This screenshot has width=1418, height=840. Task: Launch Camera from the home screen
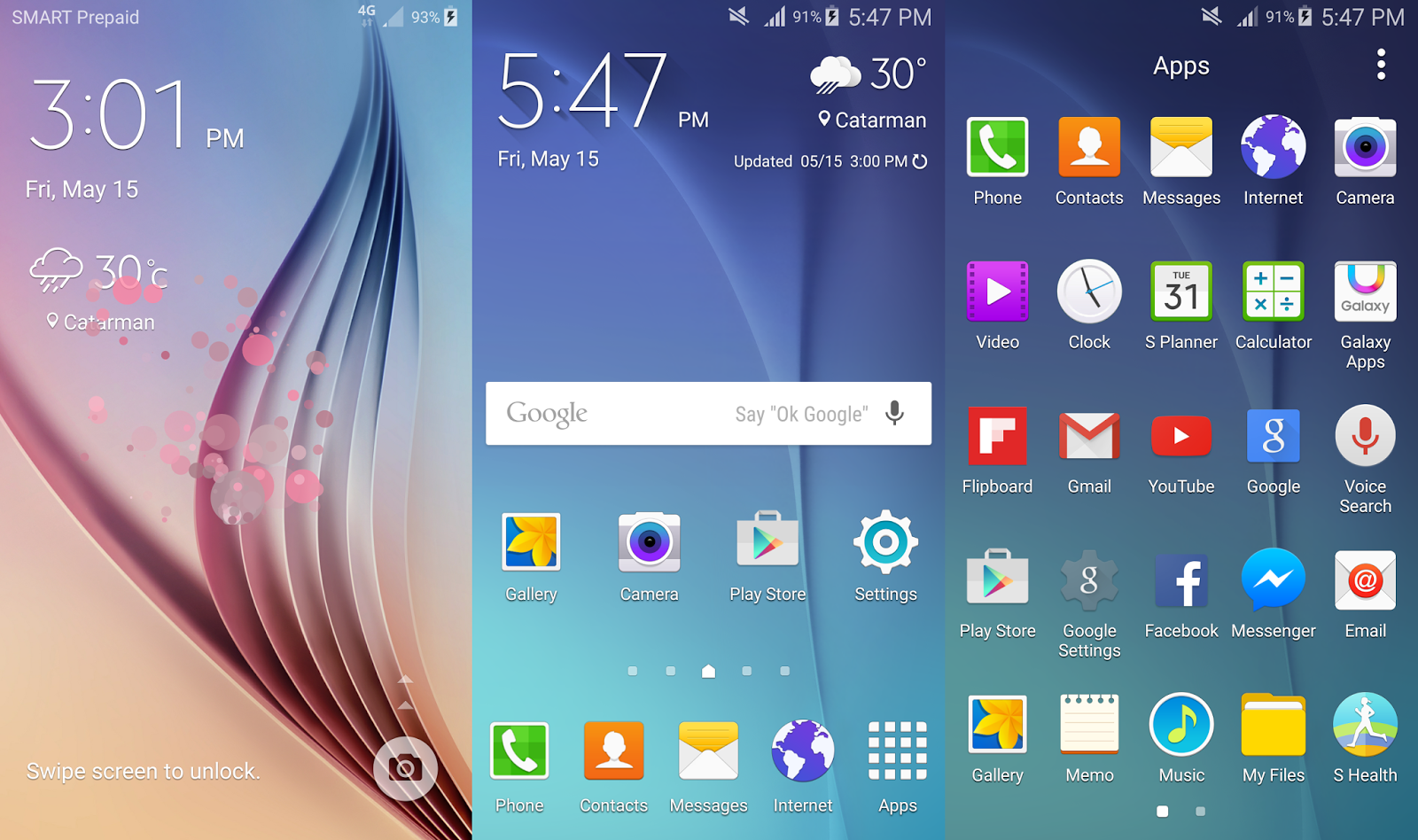pyautogui.click(x=650, y=557)
